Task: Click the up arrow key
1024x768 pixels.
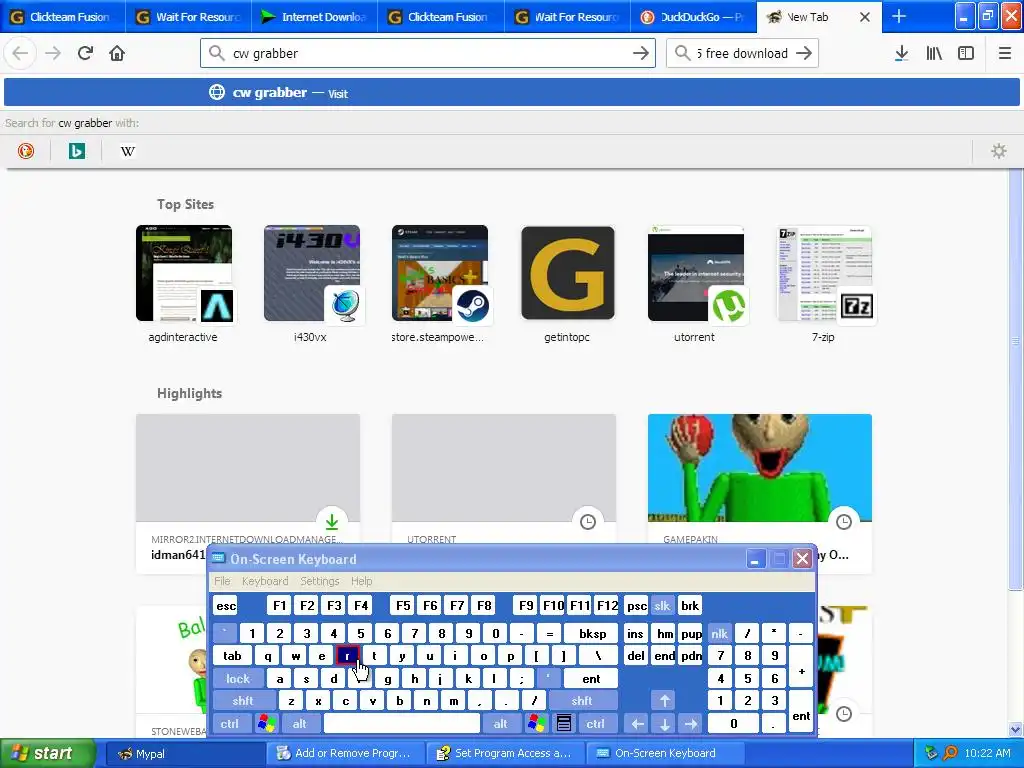Action: pos(664,701)
